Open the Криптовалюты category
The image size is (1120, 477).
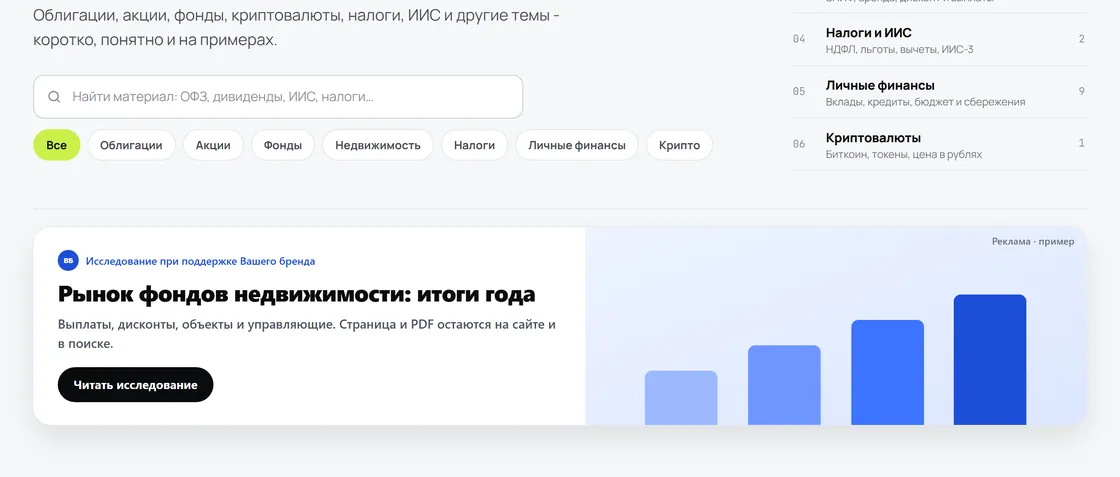pyautogui.click(x=939, y=144)
